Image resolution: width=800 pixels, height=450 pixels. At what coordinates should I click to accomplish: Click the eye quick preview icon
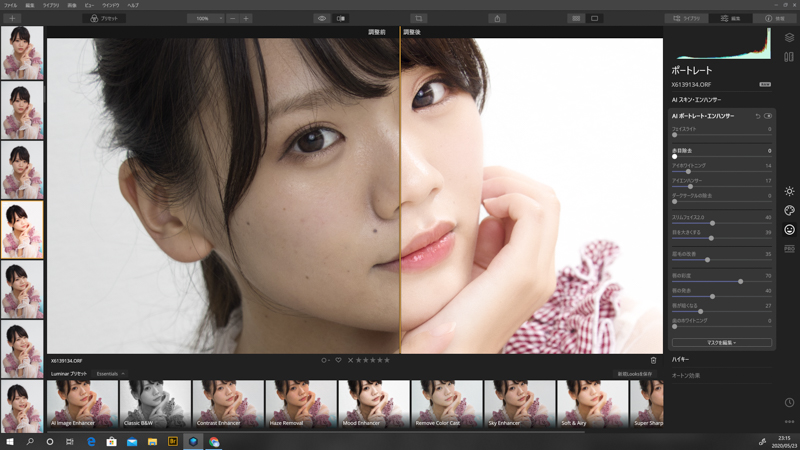pos(322,18)
